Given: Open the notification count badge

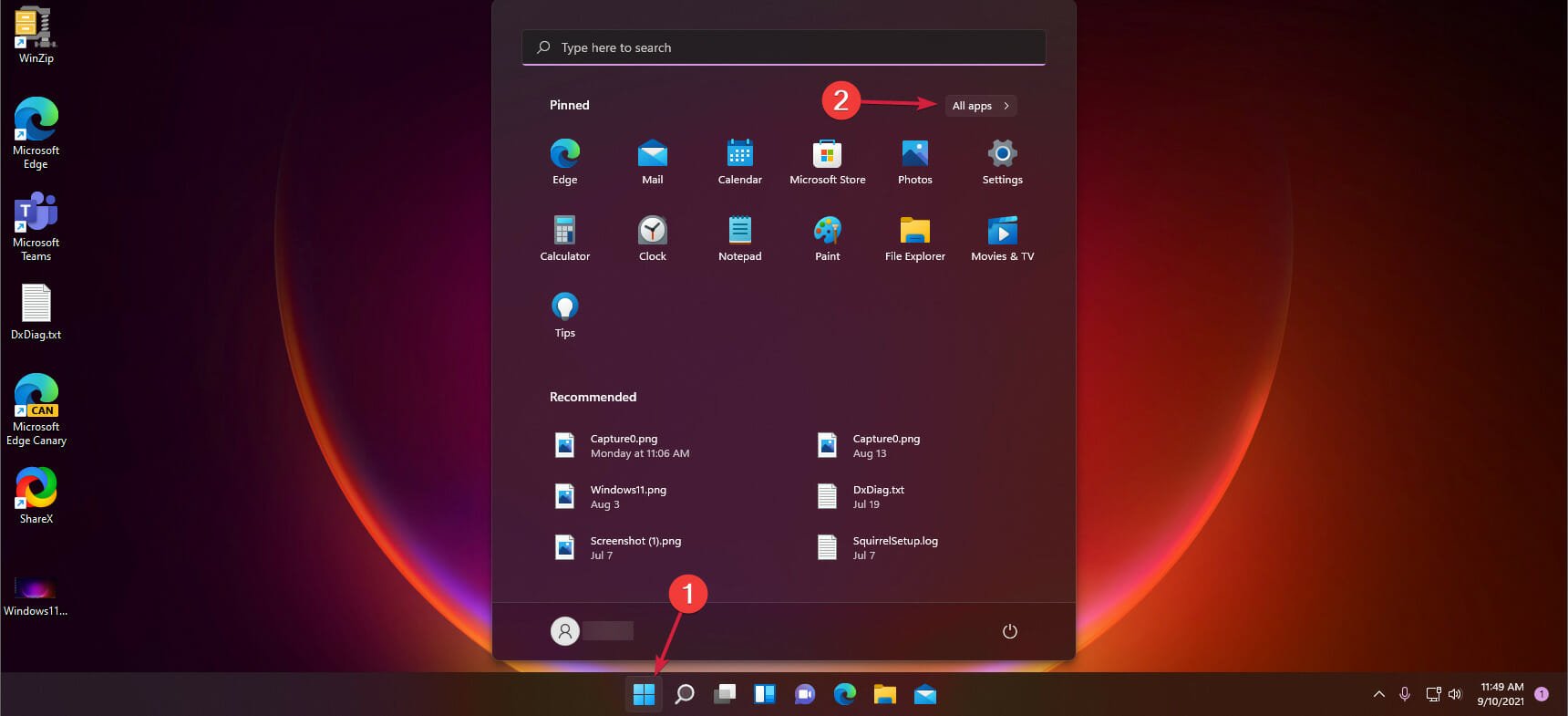Looking at the screenshot, I should tap(1542, 694).
